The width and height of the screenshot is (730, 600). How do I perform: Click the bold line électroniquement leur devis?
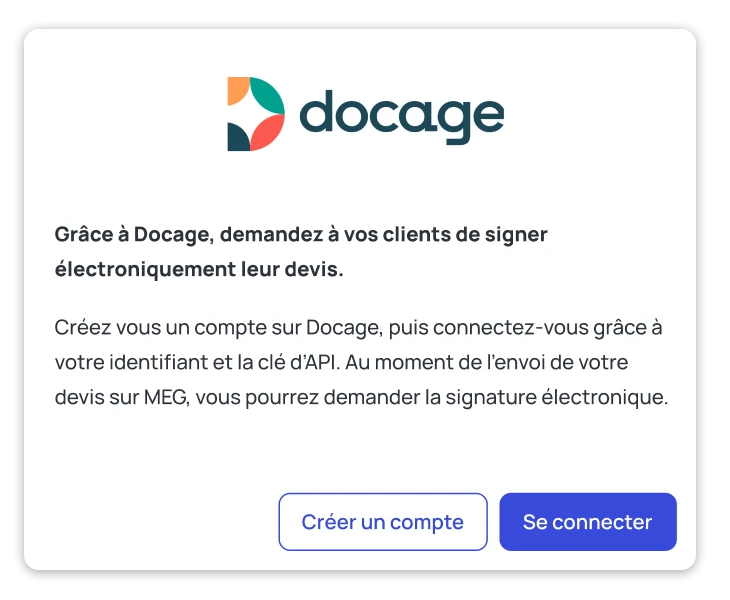click(199, 269)
